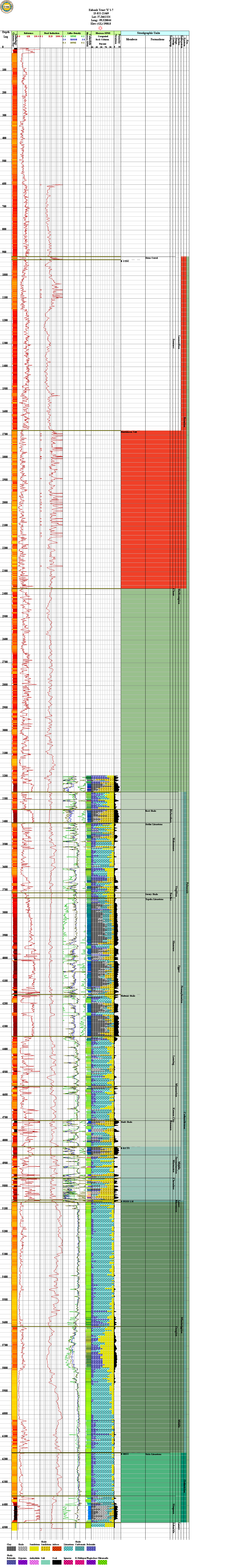Select the Limestone brick-pattern swatch
The height and width of the screenshot is (1568, 246).
pos(68,1548)
